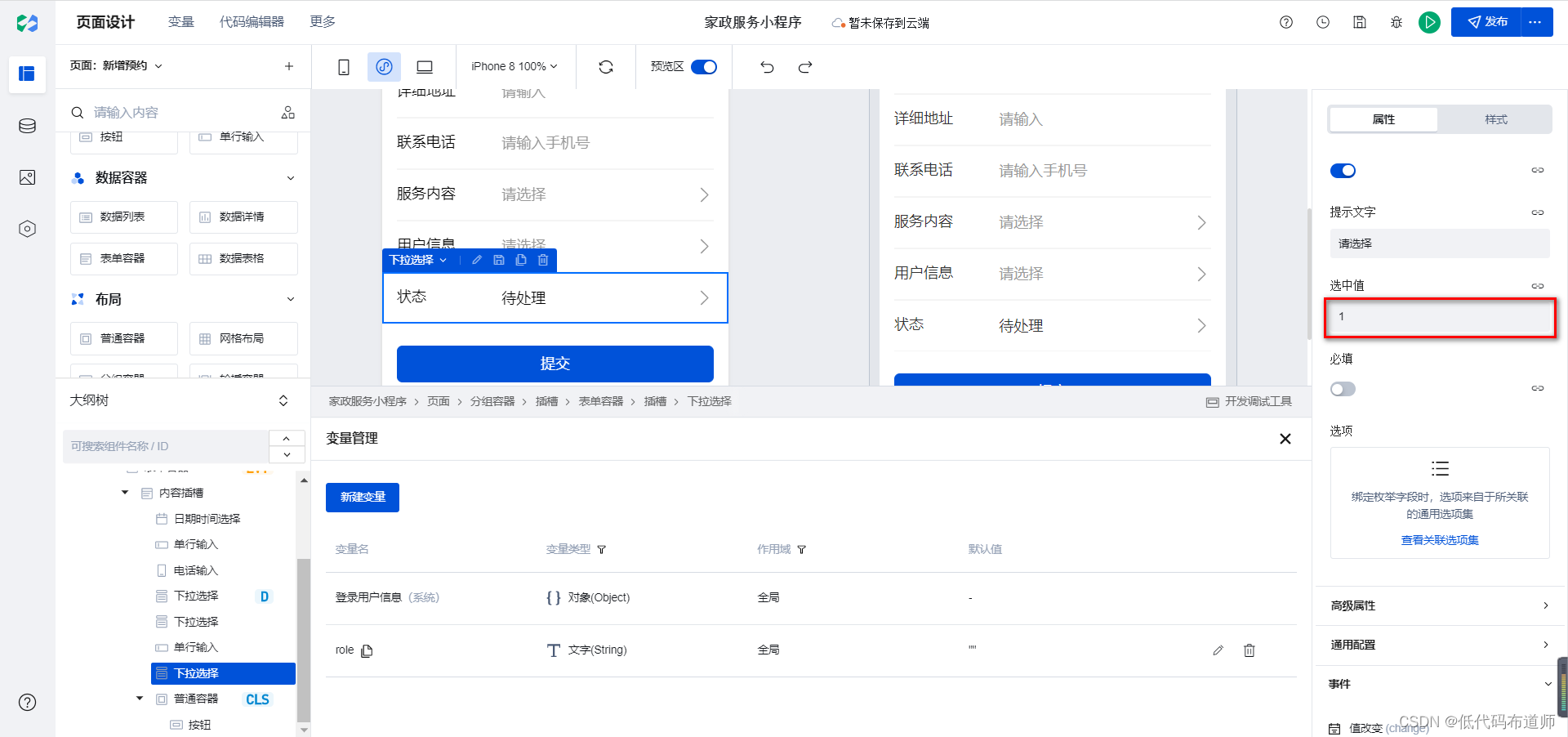Switch to the 属性 tab
Image resolution: width=1568 pixels, height=737 pixels.
1383,119
